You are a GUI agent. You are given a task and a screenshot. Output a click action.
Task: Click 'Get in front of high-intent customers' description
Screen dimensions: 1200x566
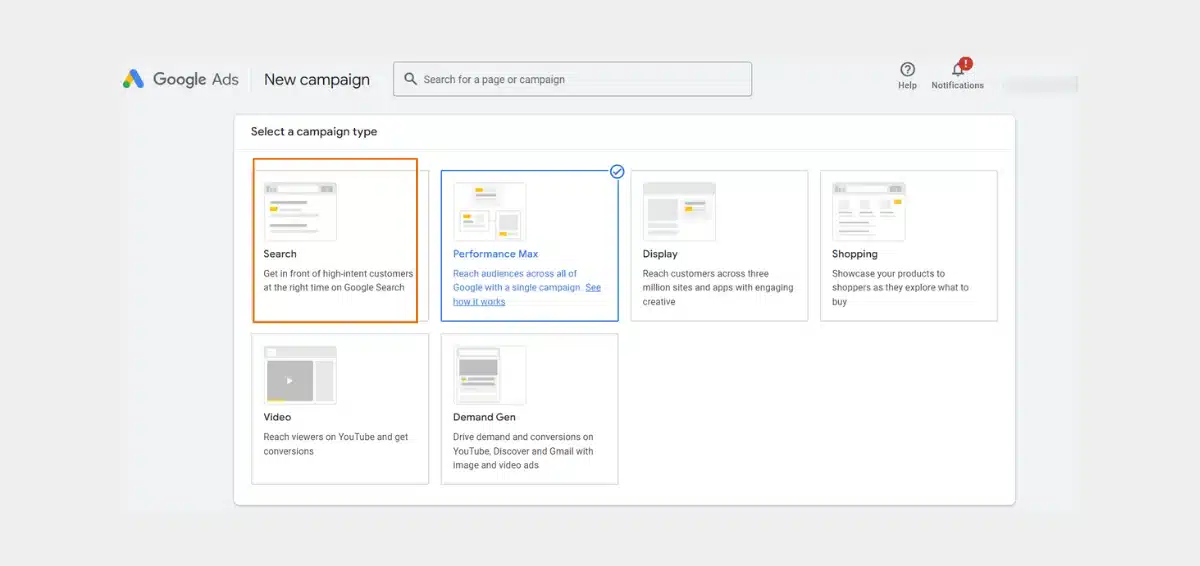[338, 280]
